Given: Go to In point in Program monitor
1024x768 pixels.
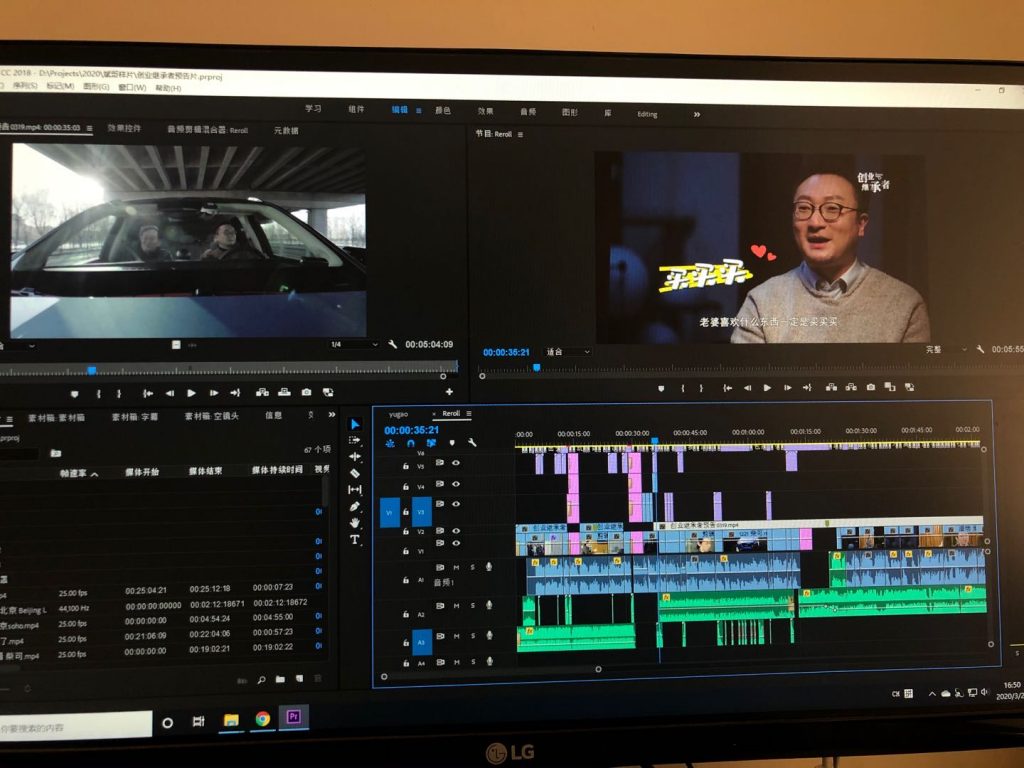Looking at the screenshot, I should [x=728, y=388].
